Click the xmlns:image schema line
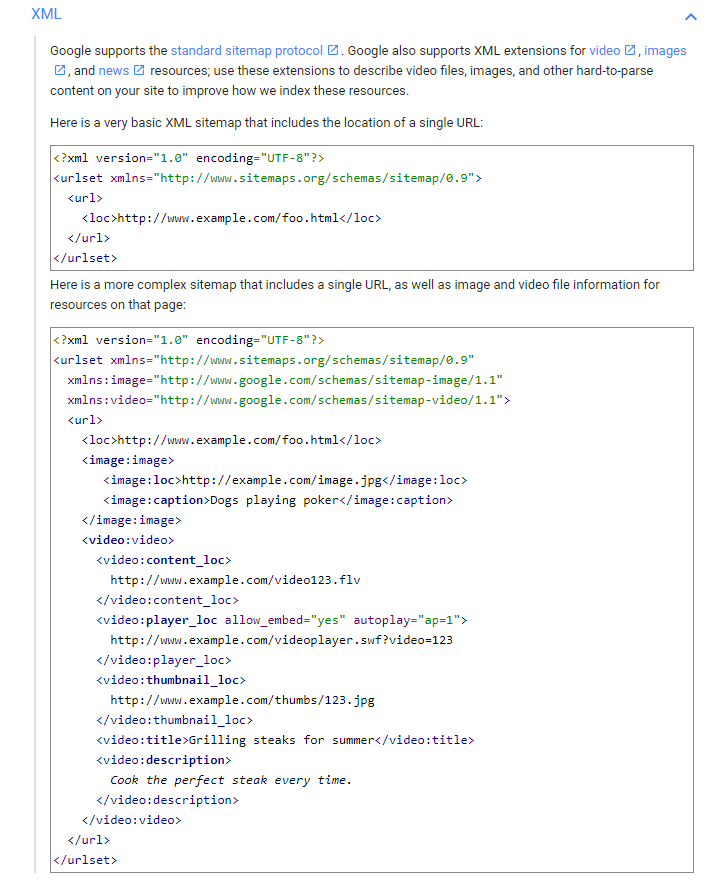 click(x=285, y=380)
